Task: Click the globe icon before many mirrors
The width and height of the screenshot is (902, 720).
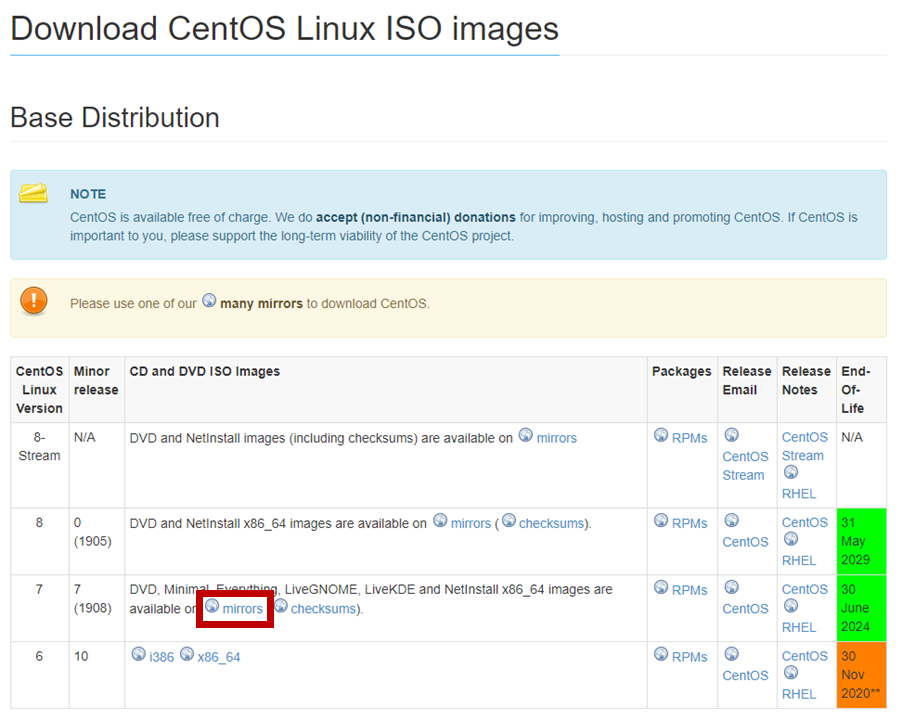Action: click(209, 301)
